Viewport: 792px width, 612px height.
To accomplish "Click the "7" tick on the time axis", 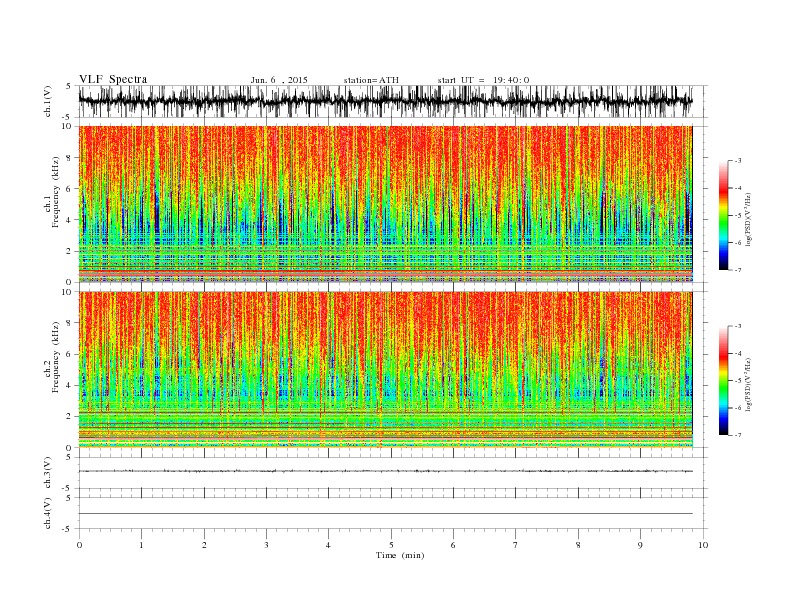I will click(x=516, y=545).
